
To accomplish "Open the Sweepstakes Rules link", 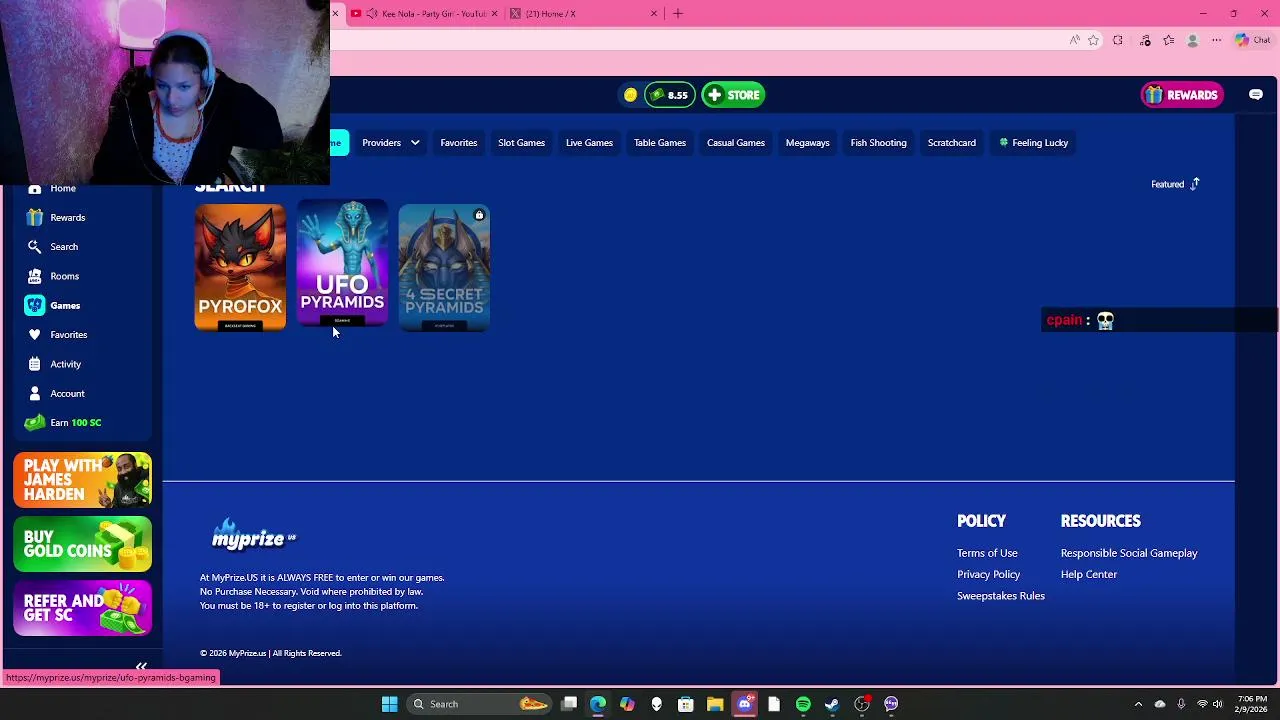I will (x=1000, y=596).
